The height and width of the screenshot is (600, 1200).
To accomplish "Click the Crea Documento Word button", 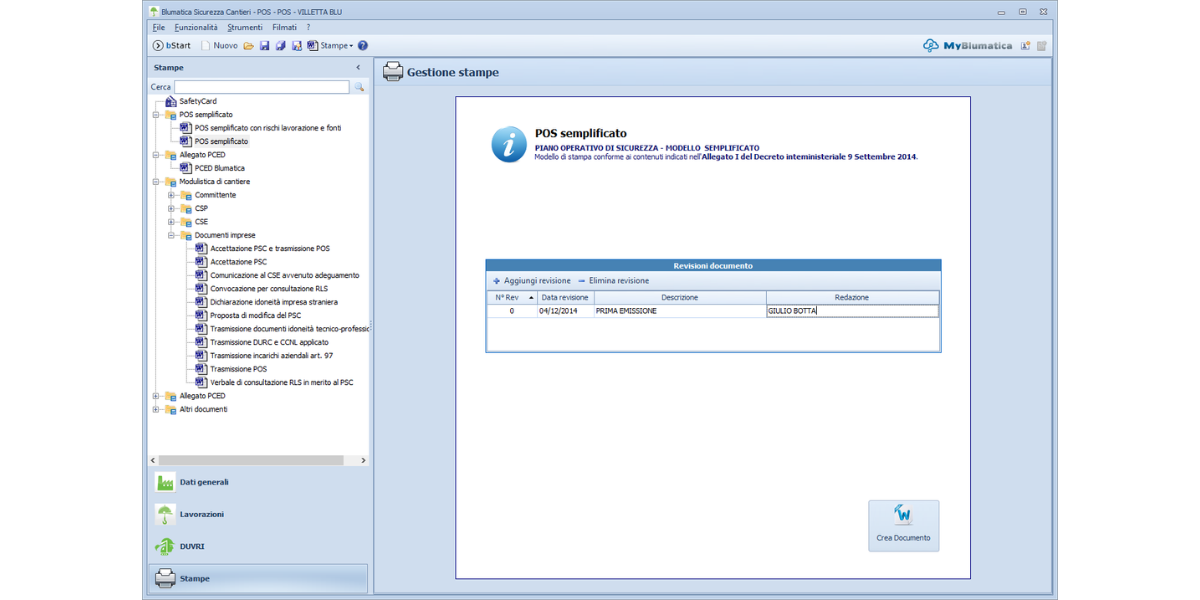I will tap(903, 525).
